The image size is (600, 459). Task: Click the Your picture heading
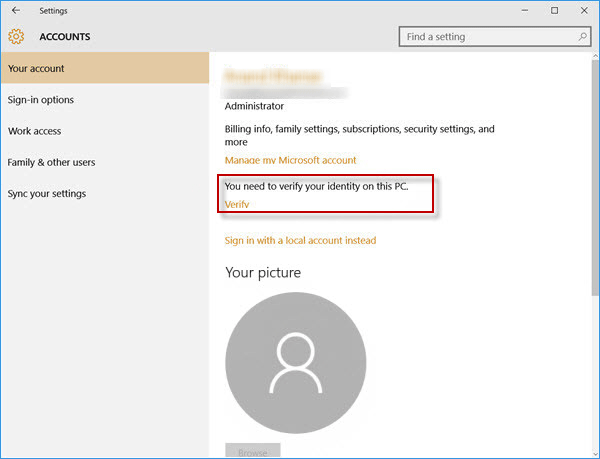coord(263,272)
